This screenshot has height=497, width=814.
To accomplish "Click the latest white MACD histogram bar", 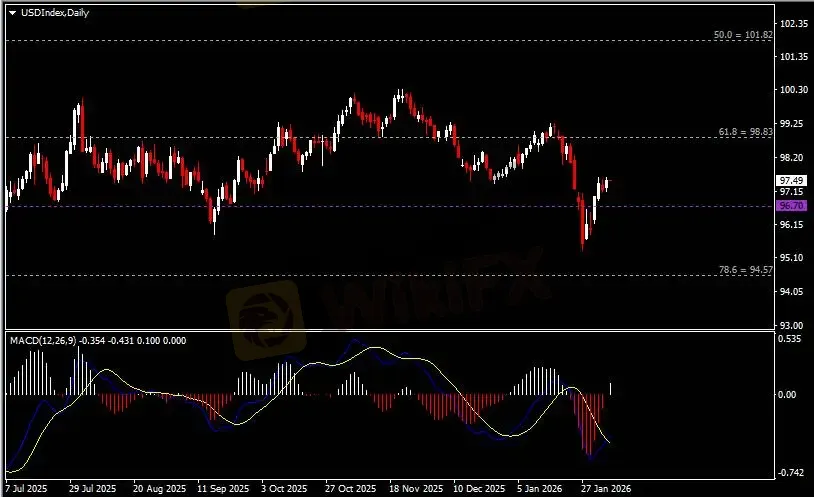I will tap(611, 389).
